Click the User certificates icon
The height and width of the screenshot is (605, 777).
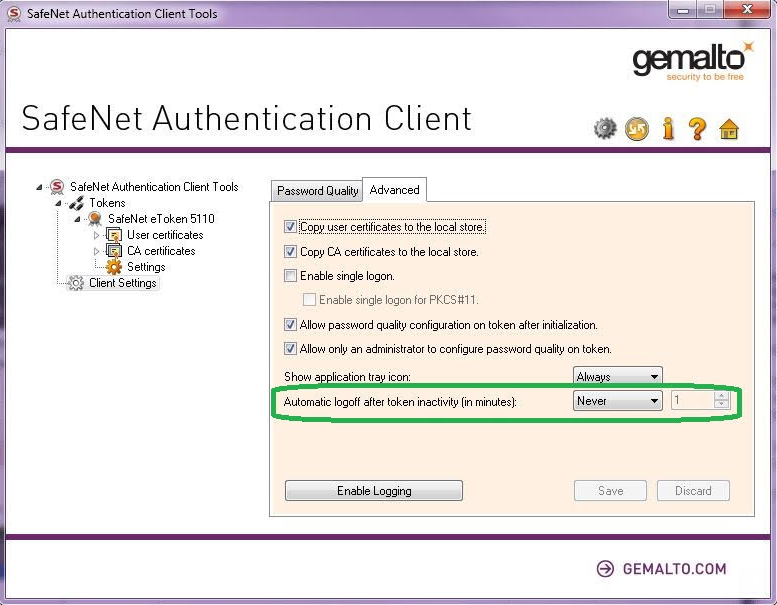tap(114, 235)
